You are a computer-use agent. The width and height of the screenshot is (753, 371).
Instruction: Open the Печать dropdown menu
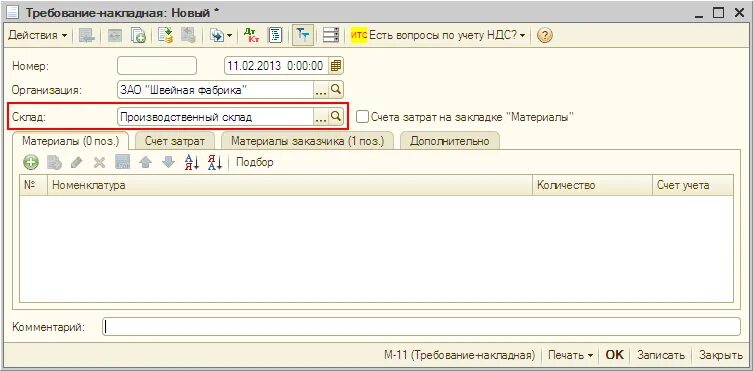[x=571, y=355]
